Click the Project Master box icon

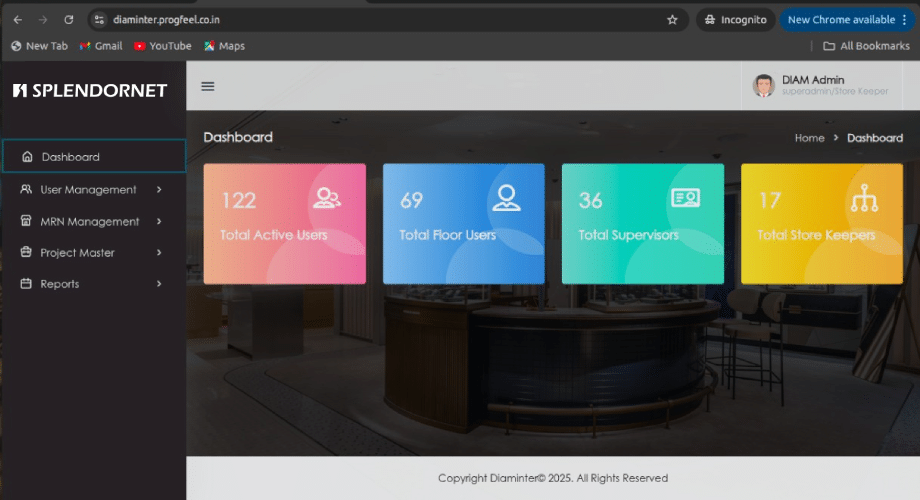pos(26,253)
